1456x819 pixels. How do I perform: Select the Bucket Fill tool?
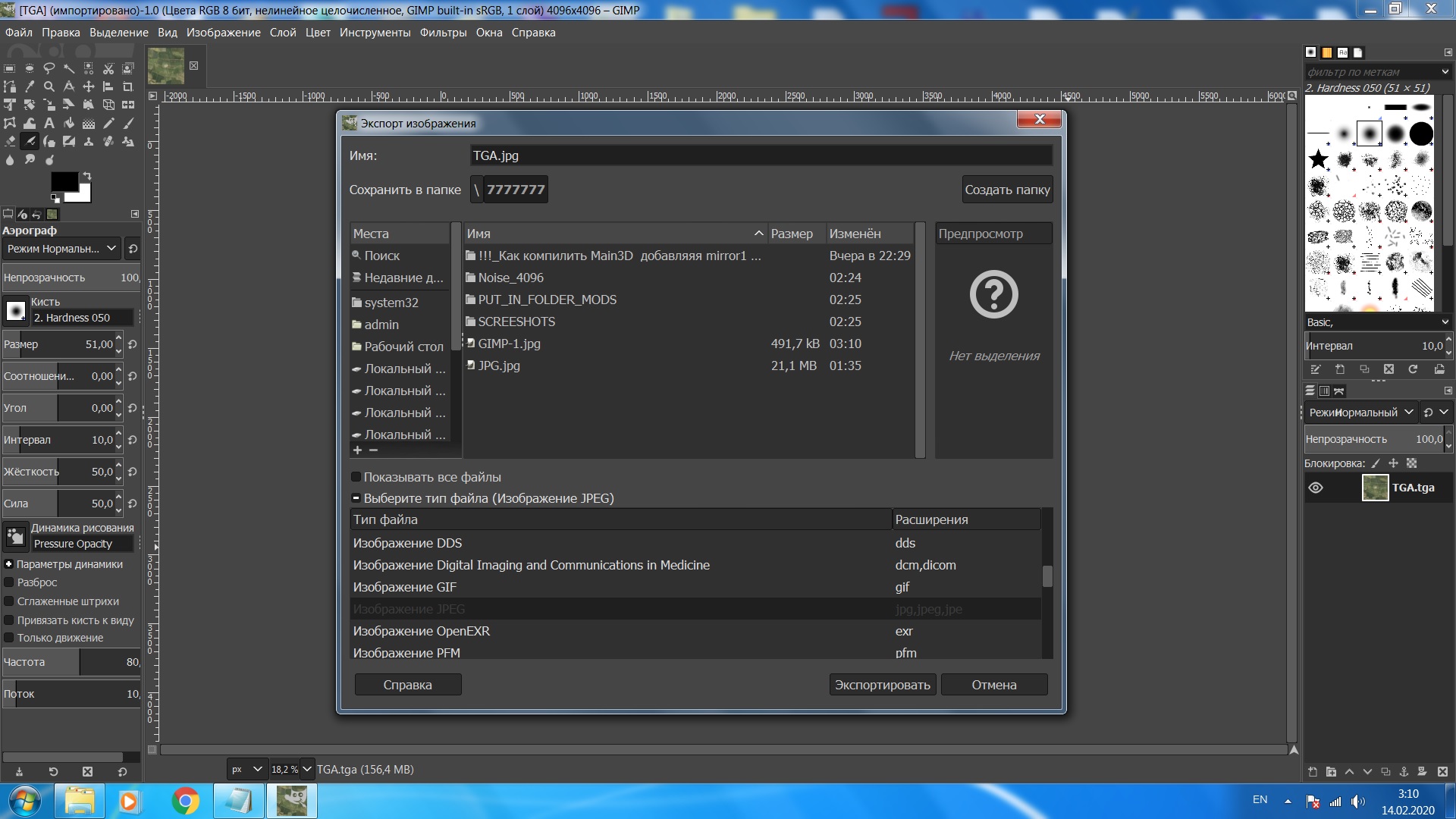click(69, 124)
